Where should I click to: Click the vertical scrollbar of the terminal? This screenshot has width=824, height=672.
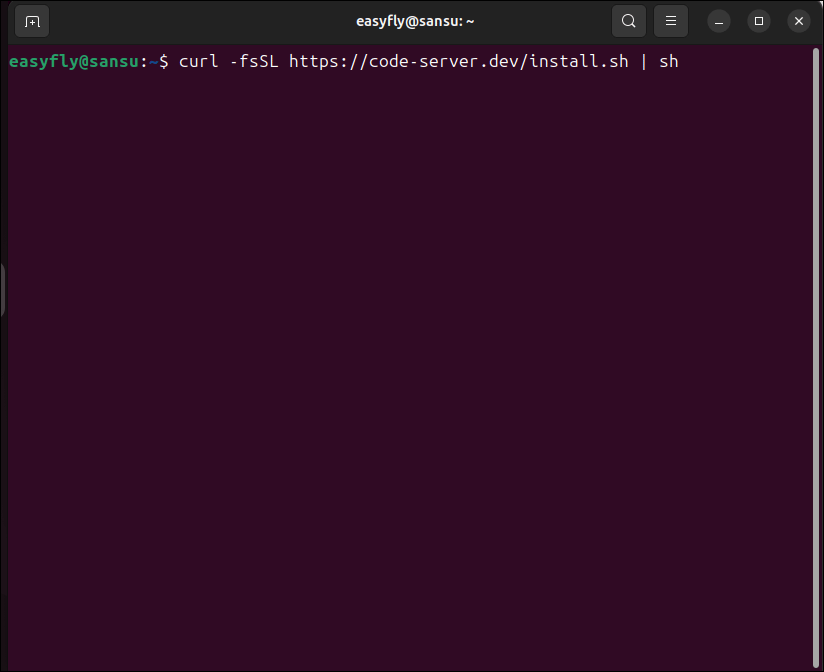(816, 357)
